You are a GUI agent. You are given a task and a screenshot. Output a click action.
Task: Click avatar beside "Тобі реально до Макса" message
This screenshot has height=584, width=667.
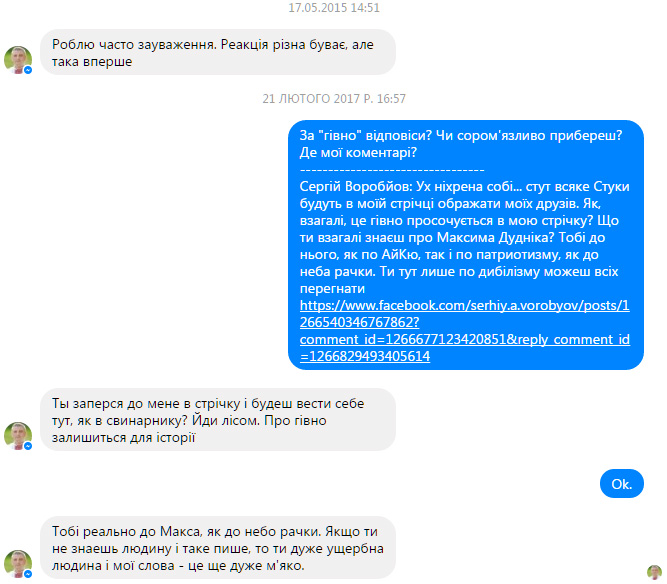tap(17, 564)
